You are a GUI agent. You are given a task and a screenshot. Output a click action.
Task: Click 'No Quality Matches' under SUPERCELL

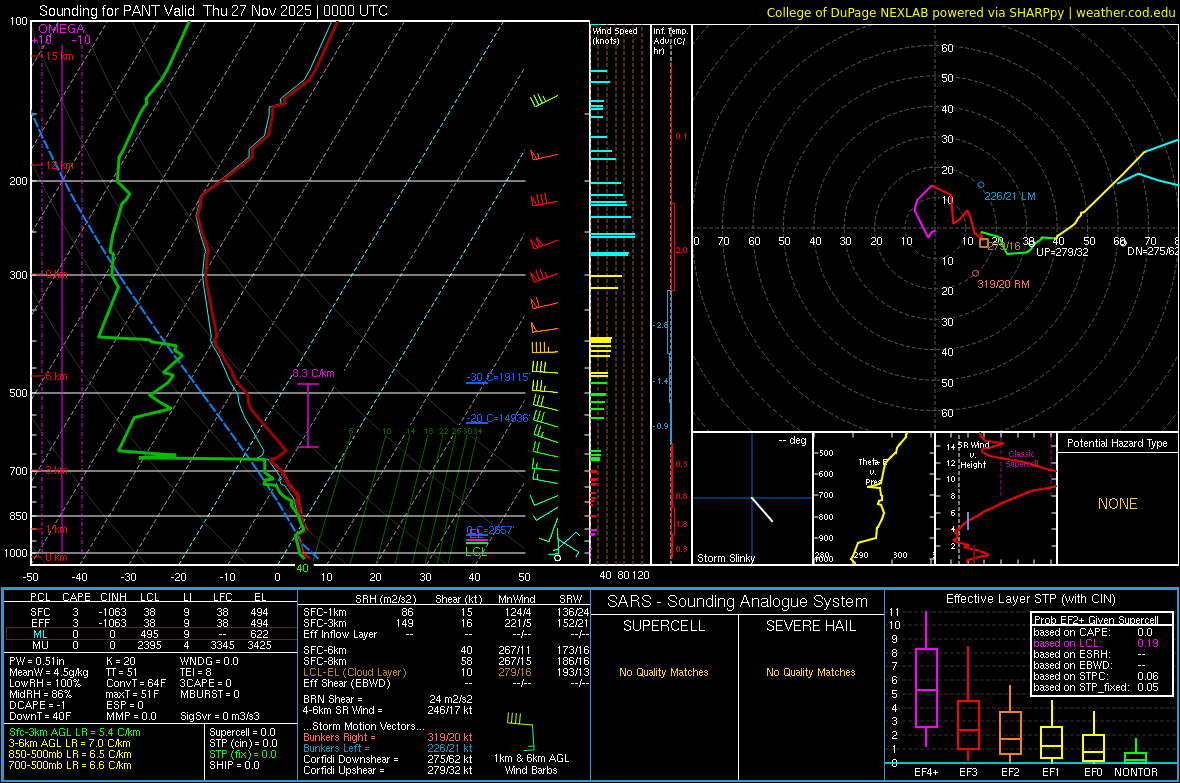click(x=664, y=672)
